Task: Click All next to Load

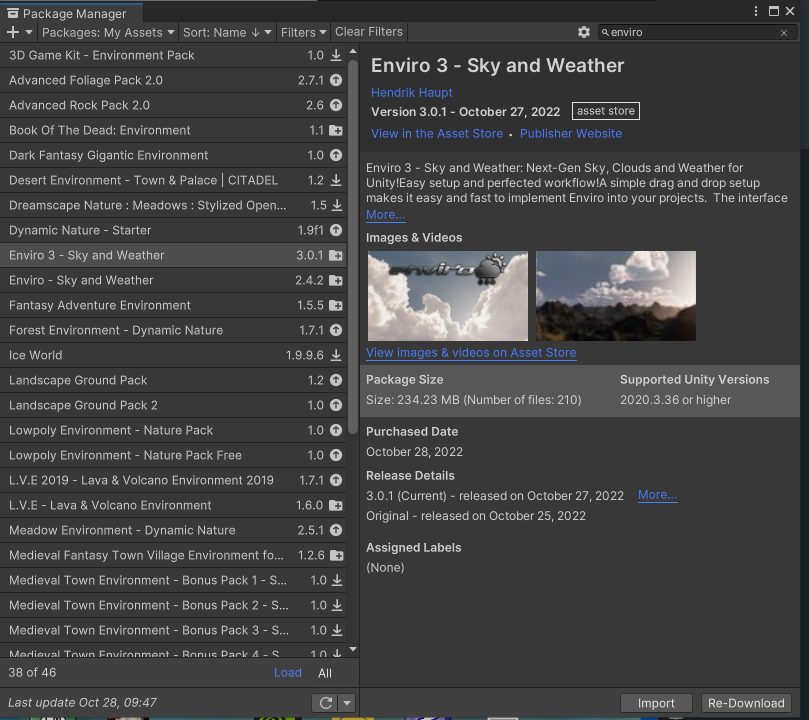Action: click(325, 673)
